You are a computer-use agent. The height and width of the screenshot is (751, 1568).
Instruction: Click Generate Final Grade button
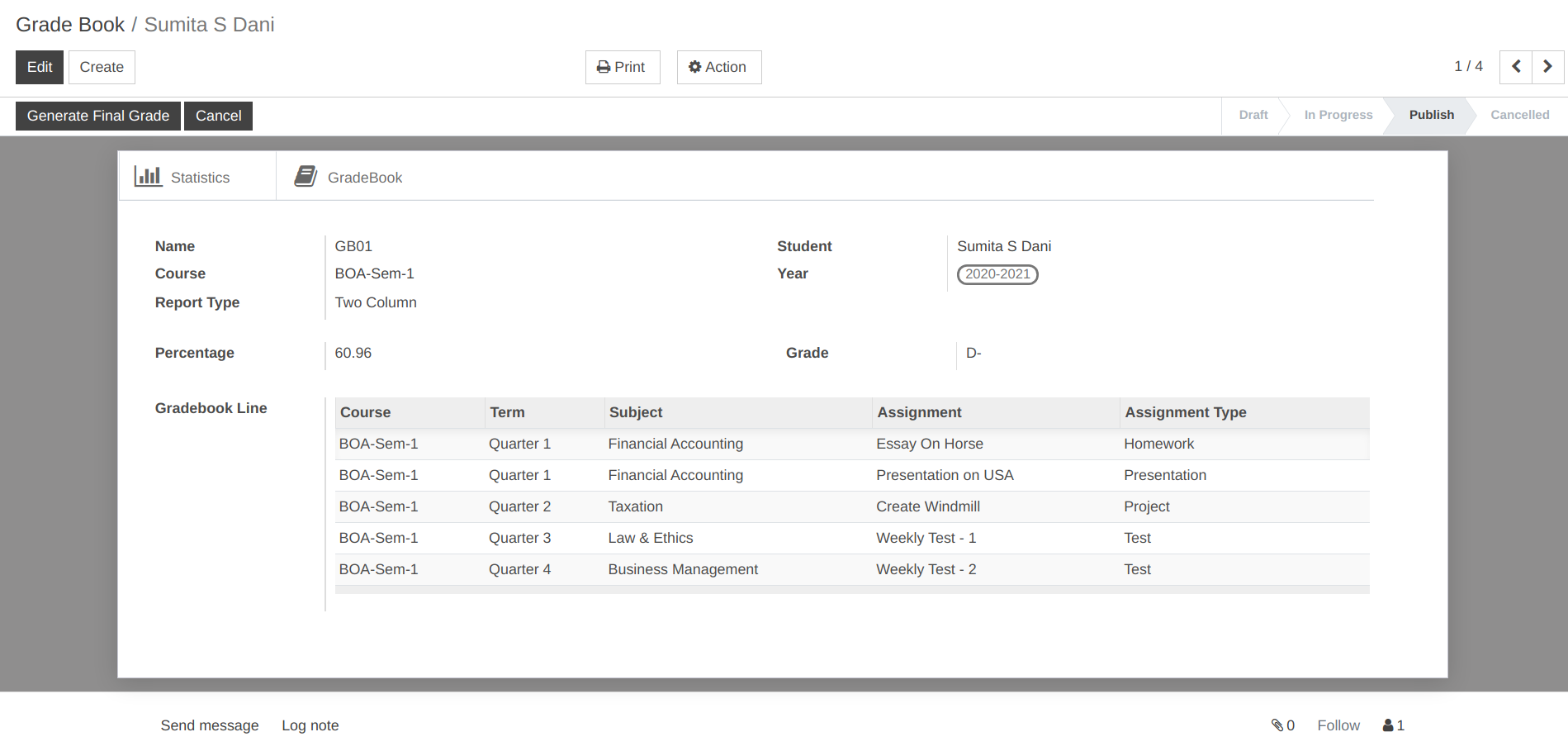click(98, 116)
